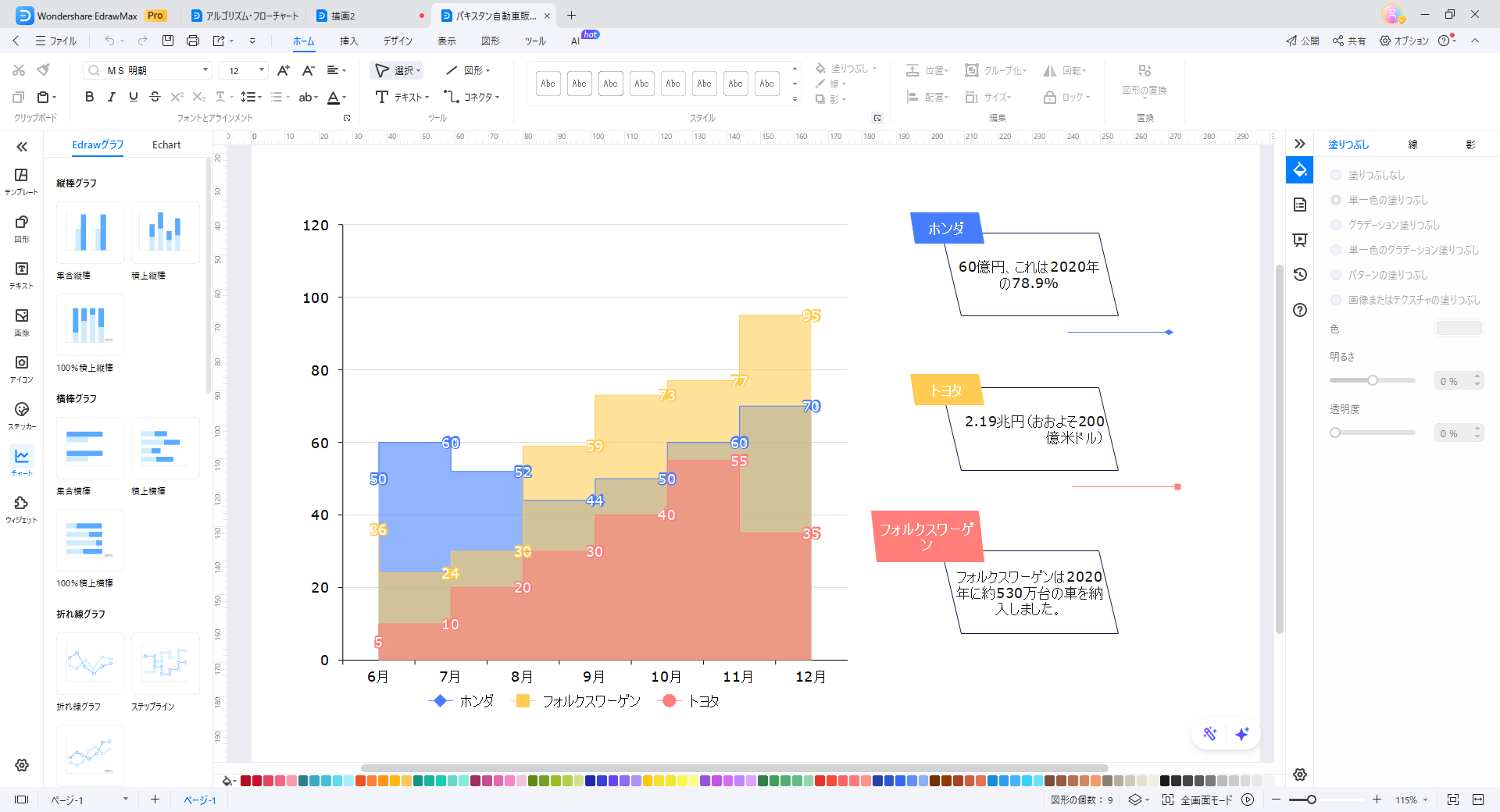
Task: Click Full screen mode button
Action: click(1197, 800)
